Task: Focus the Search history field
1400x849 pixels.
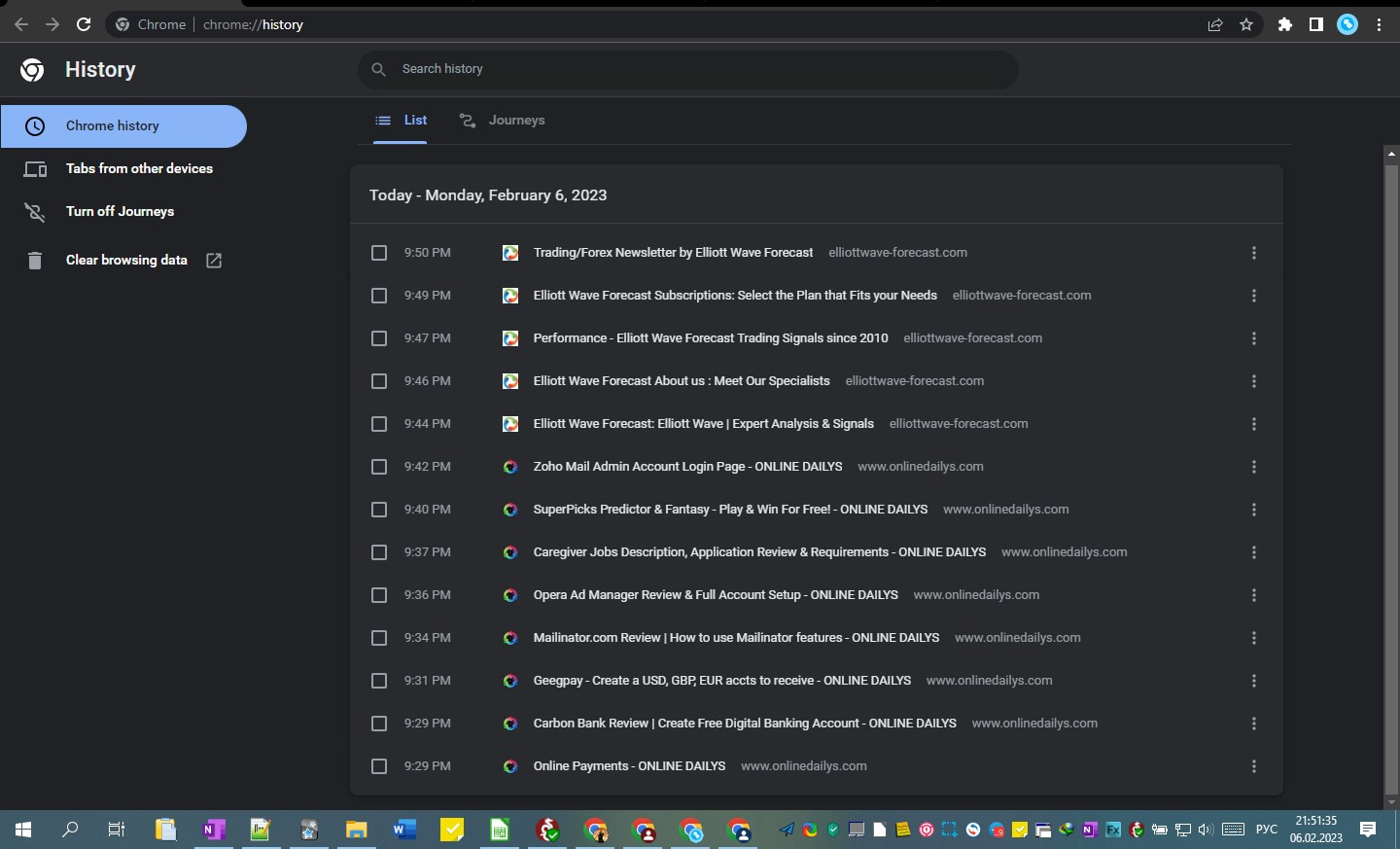Action: pyautogui.click(x=688, y=69)
